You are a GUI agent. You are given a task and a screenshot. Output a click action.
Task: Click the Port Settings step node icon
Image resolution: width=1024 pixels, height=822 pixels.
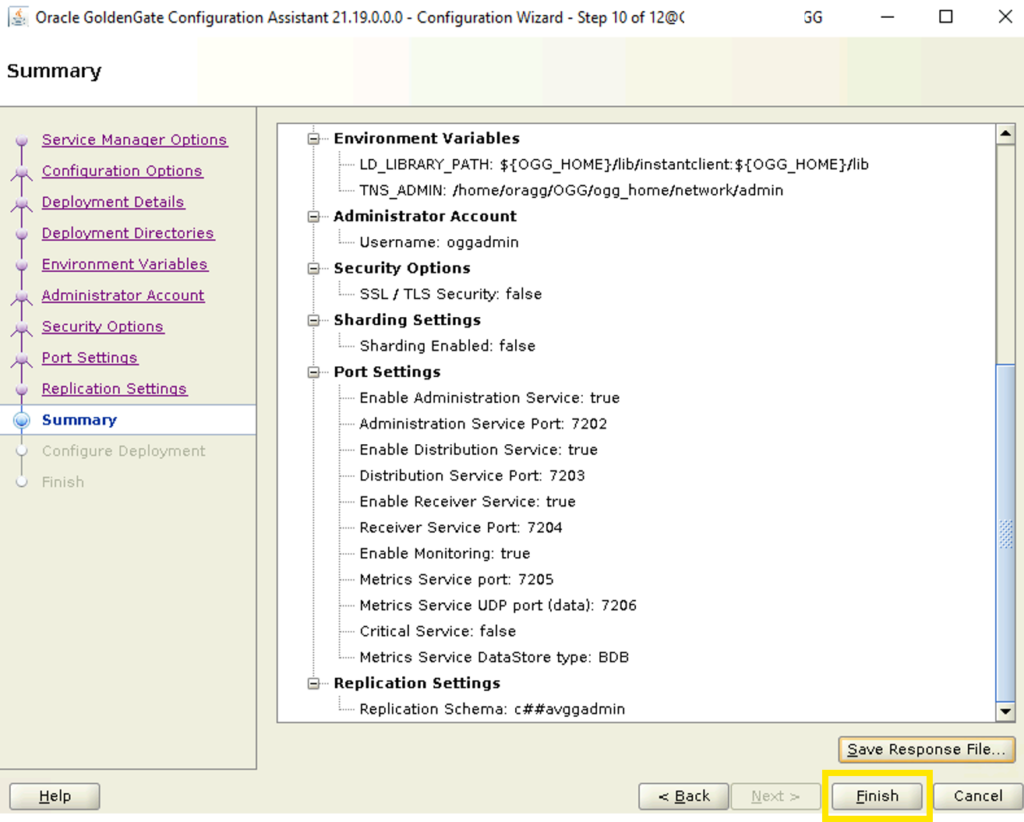pos(22,358)
